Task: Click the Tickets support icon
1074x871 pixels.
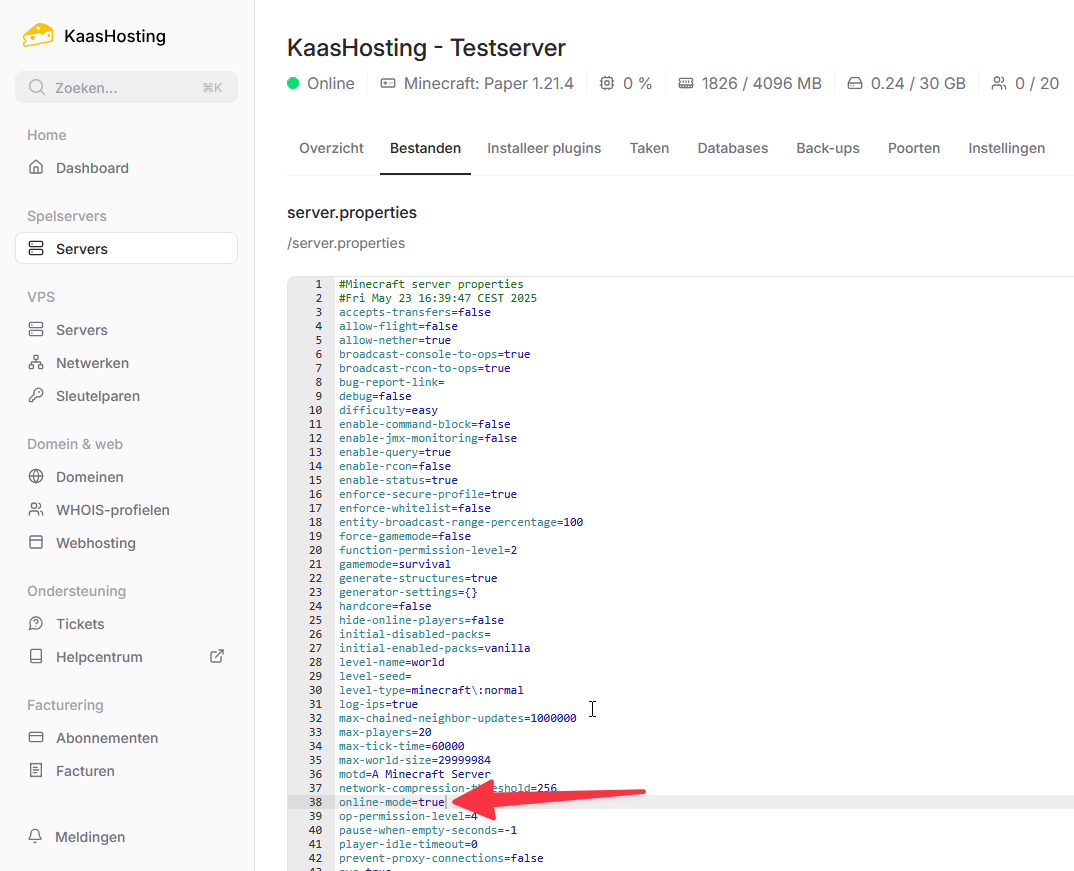Action: point(37,624)
